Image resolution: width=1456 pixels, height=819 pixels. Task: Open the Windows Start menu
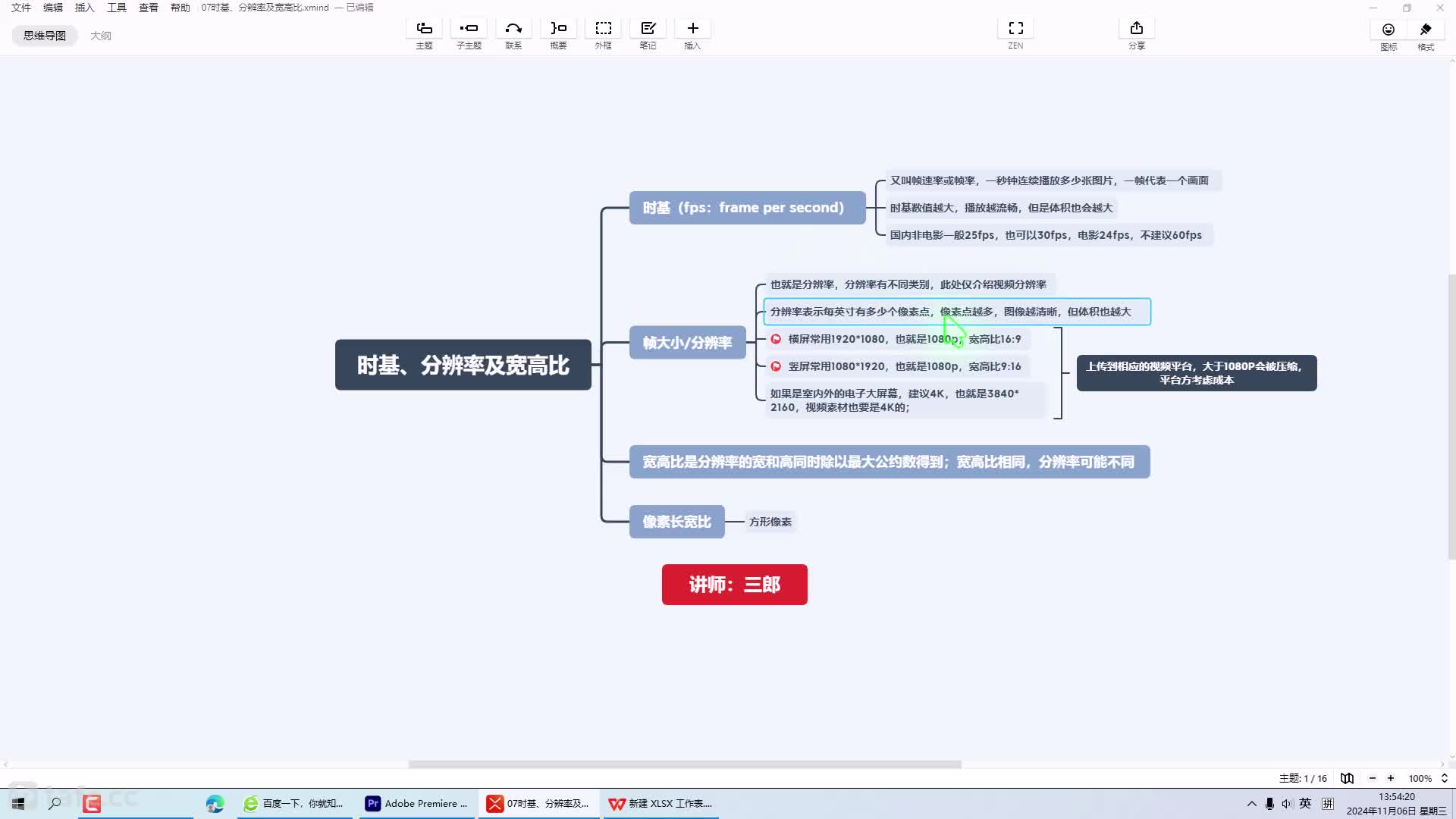pos(18,803)
